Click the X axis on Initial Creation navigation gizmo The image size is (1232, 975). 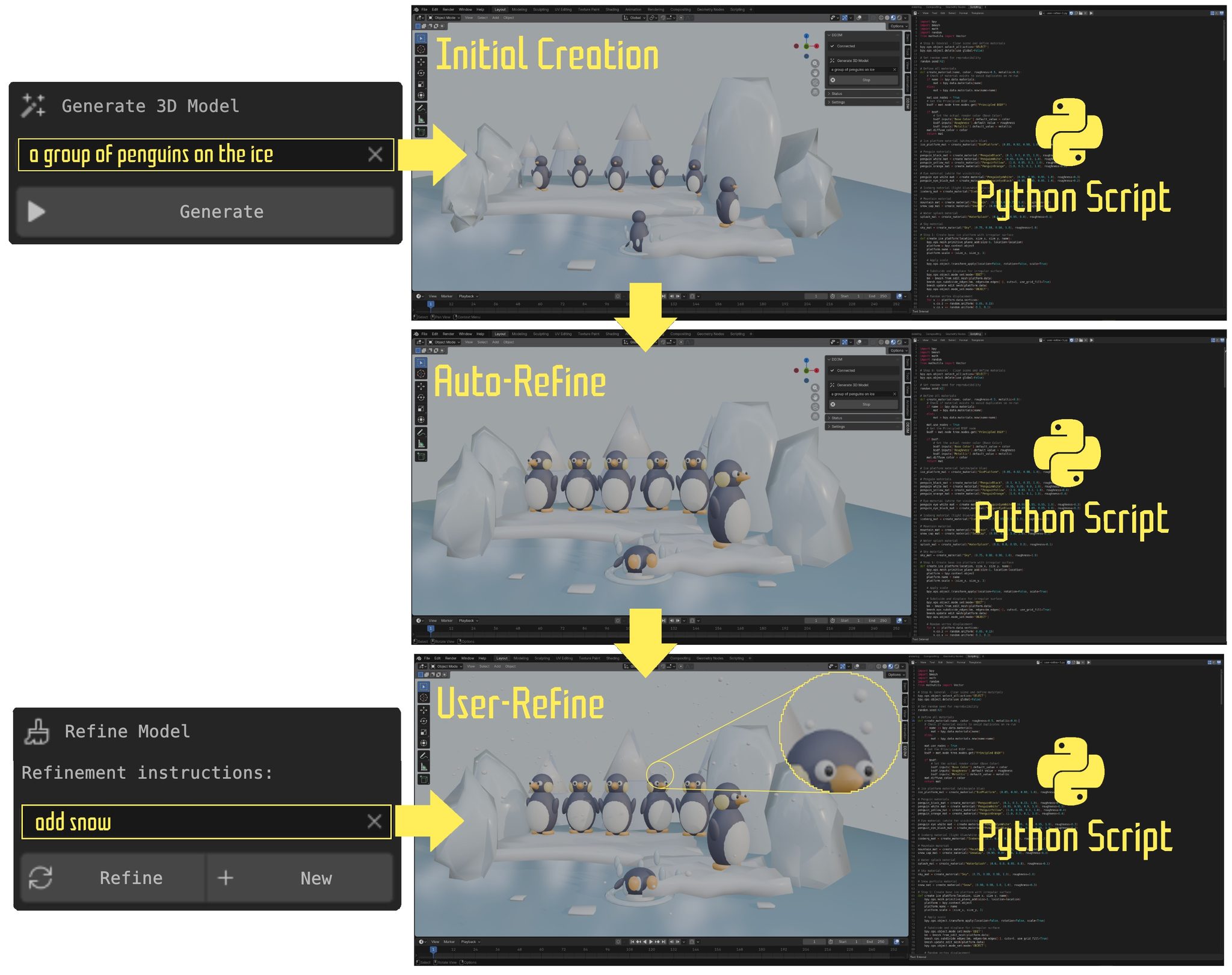[816, 46]
